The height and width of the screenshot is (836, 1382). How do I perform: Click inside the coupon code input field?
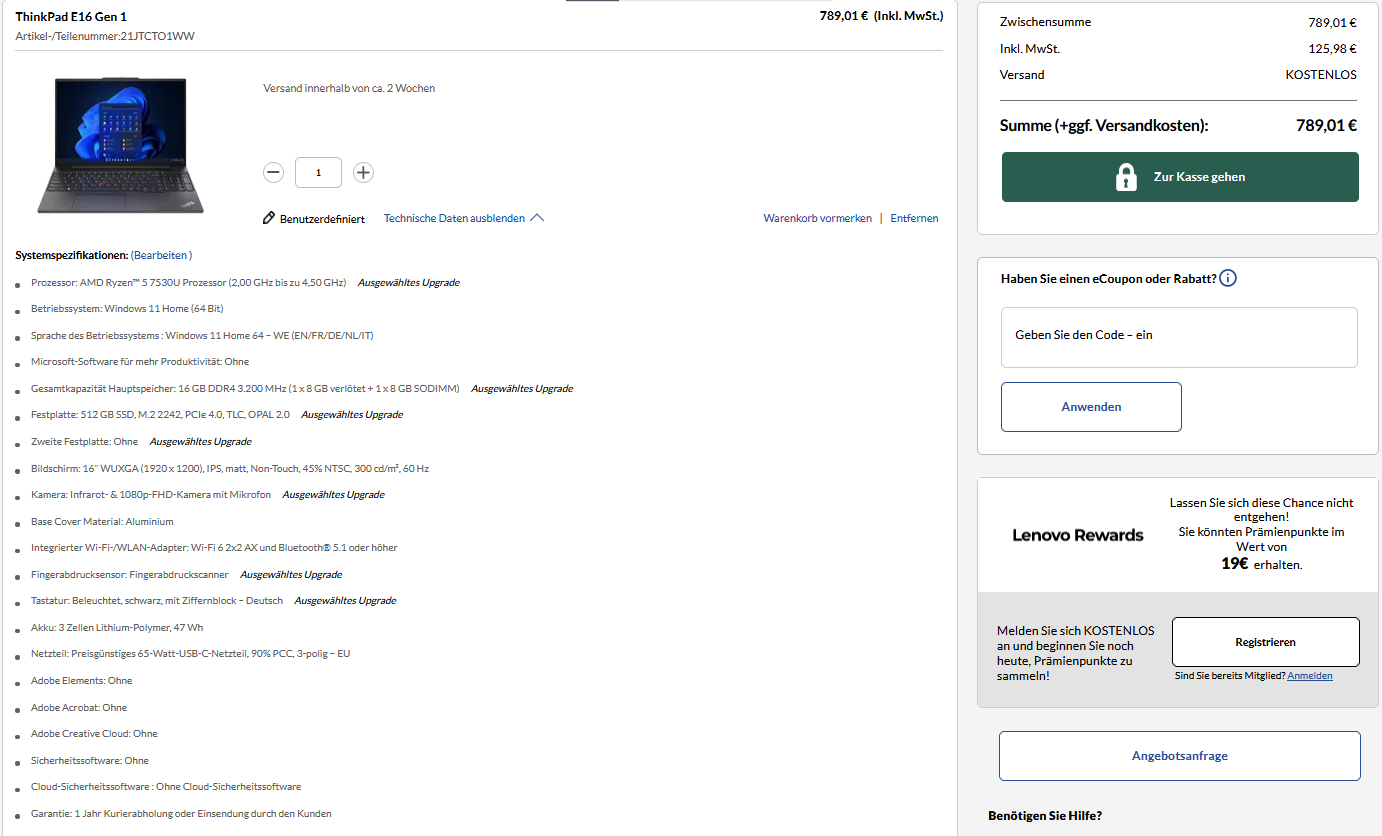[1178, 337]
